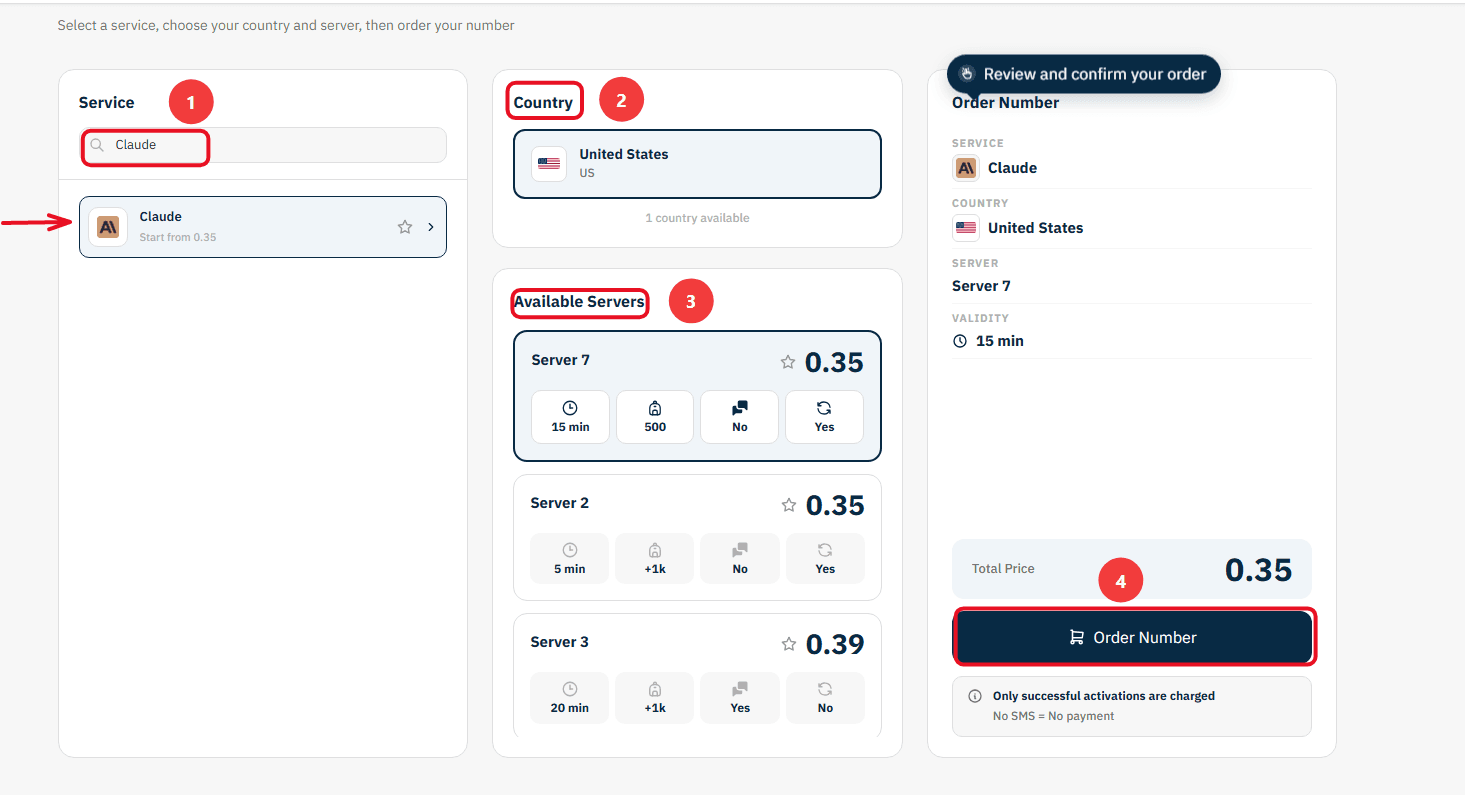Expand the Claude service row chevron
Image resolution: width=1465 pixels, height=795 pixels.
431,227
